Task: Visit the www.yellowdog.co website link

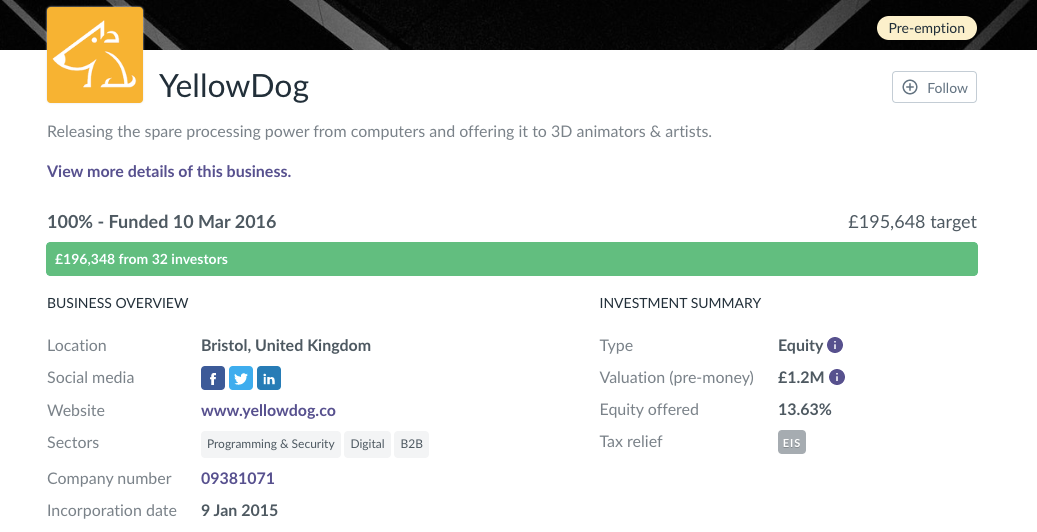Action: (268, 410)
